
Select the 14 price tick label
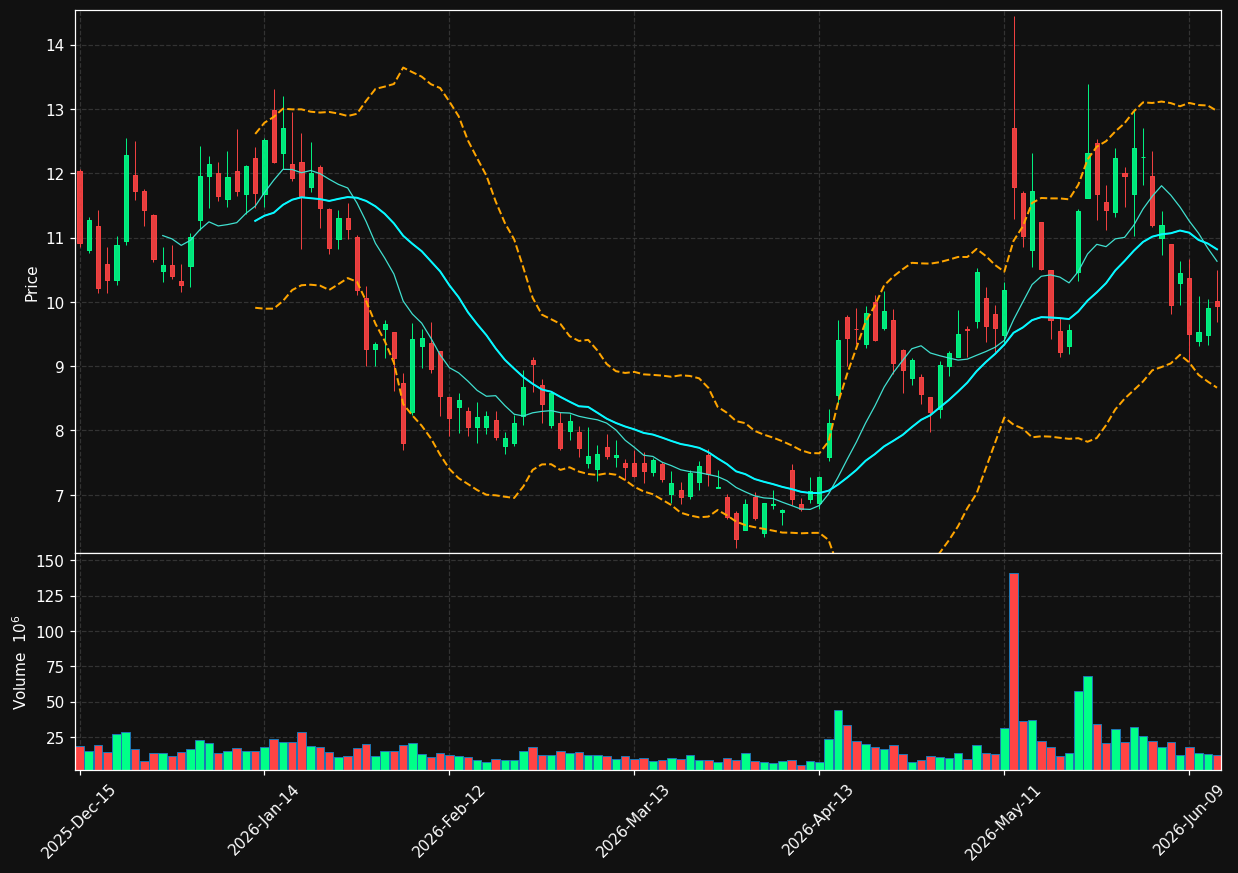click(56, 45)
